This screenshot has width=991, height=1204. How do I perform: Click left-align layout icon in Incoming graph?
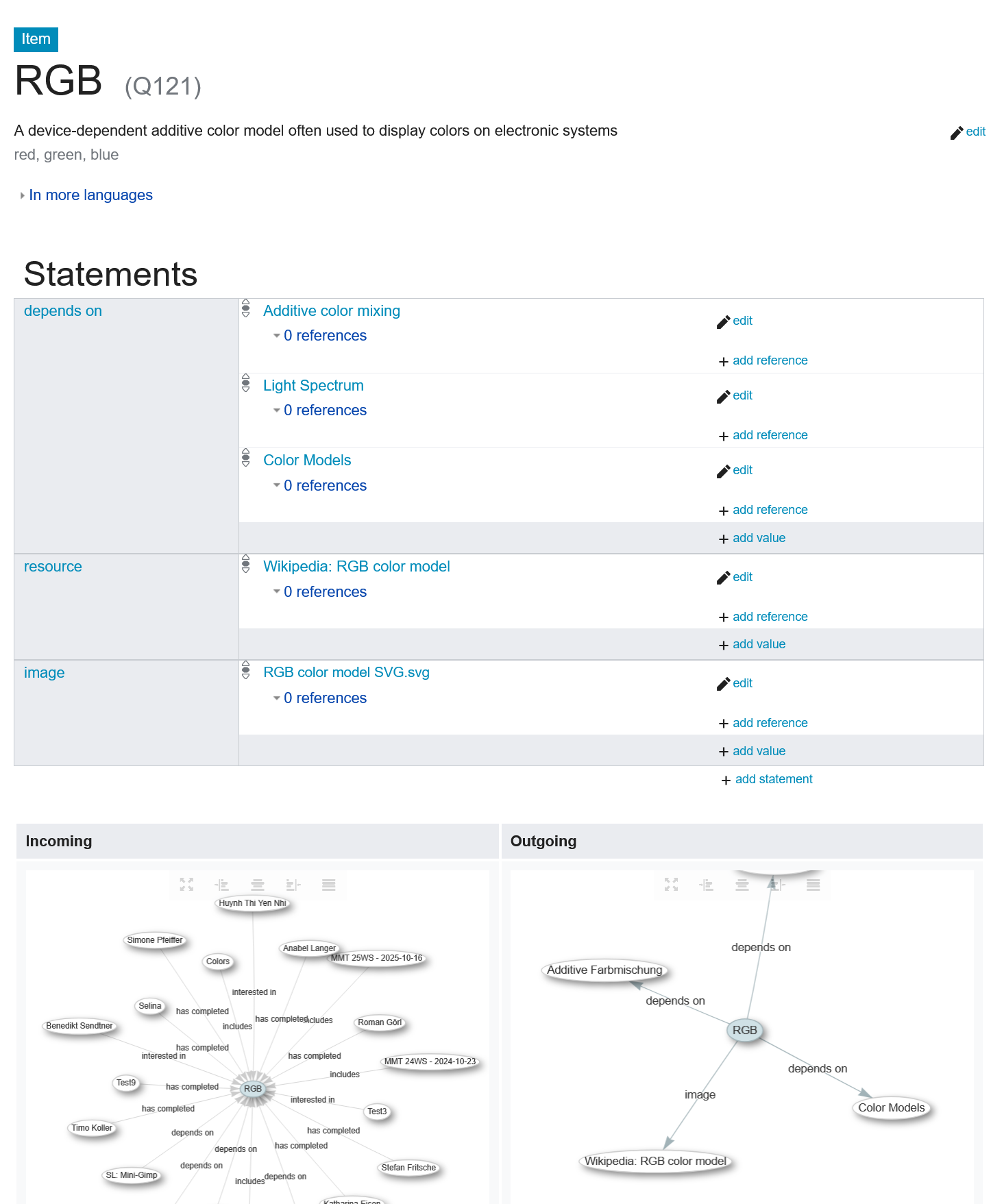221,885
